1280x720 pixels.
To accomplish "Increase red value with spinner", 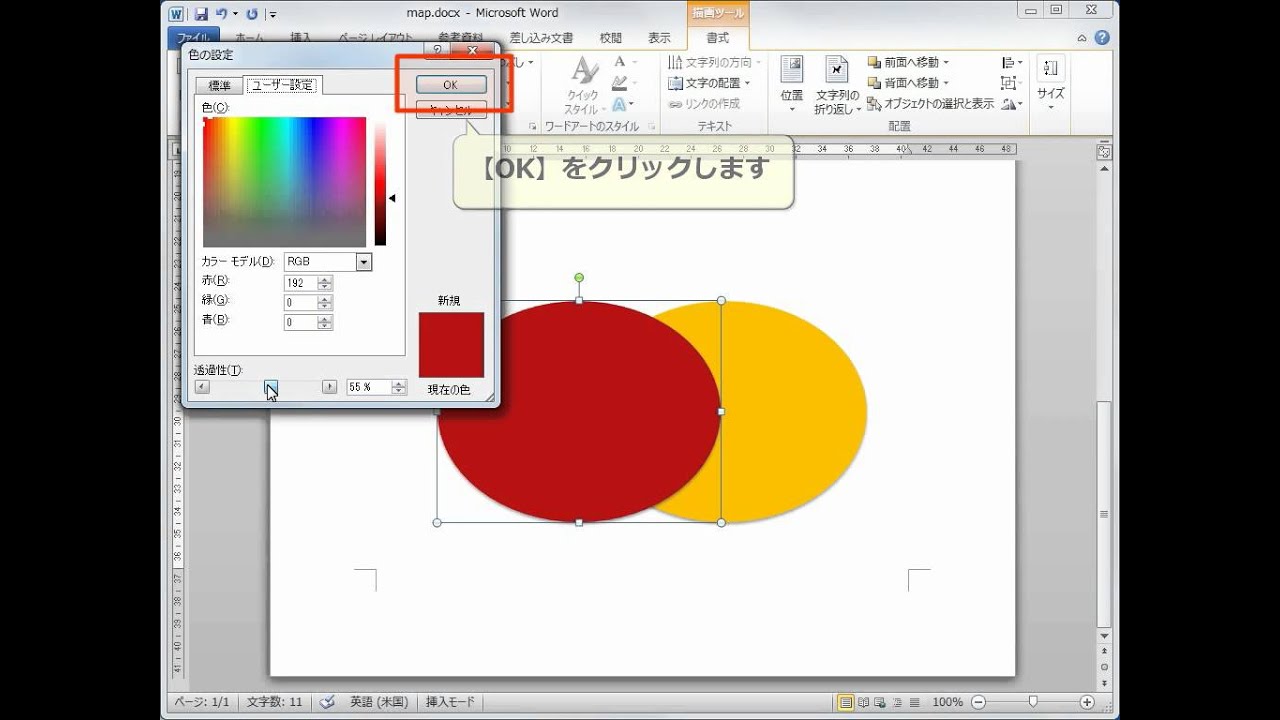I will (325, 279).
